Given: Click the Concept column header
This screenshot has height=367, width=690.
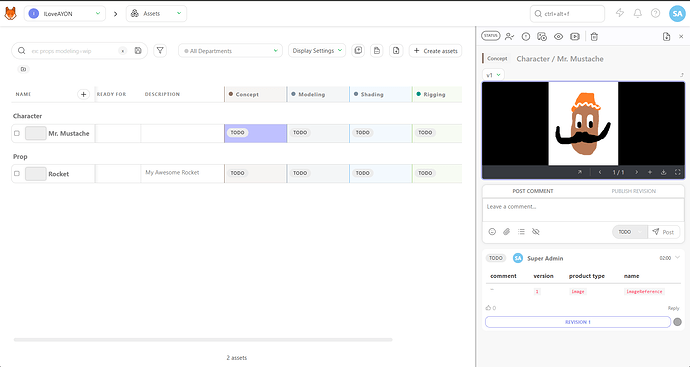Looking at the screenshot, I should click(256, 94).
